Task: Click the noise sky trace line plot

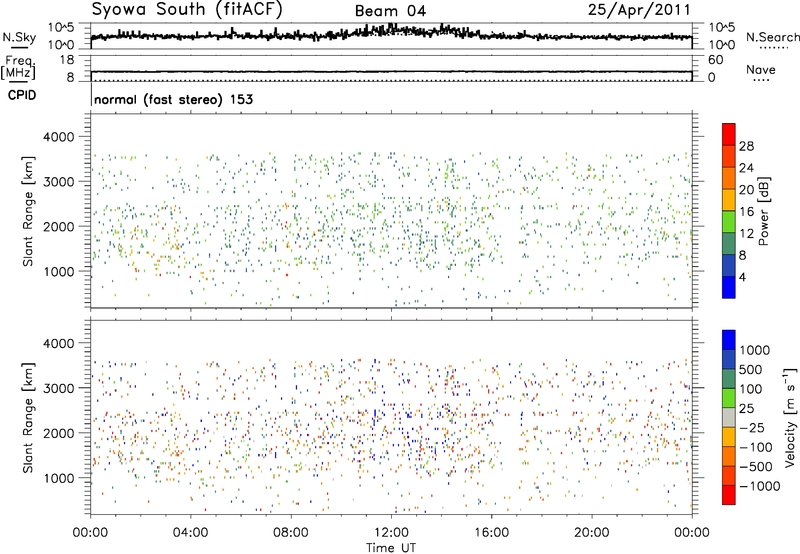Action: [x=391, y=35]
